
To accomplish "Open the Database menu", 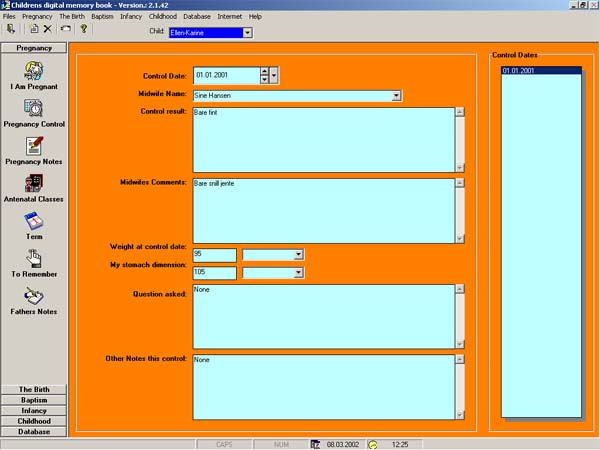I will pos(197,17).
